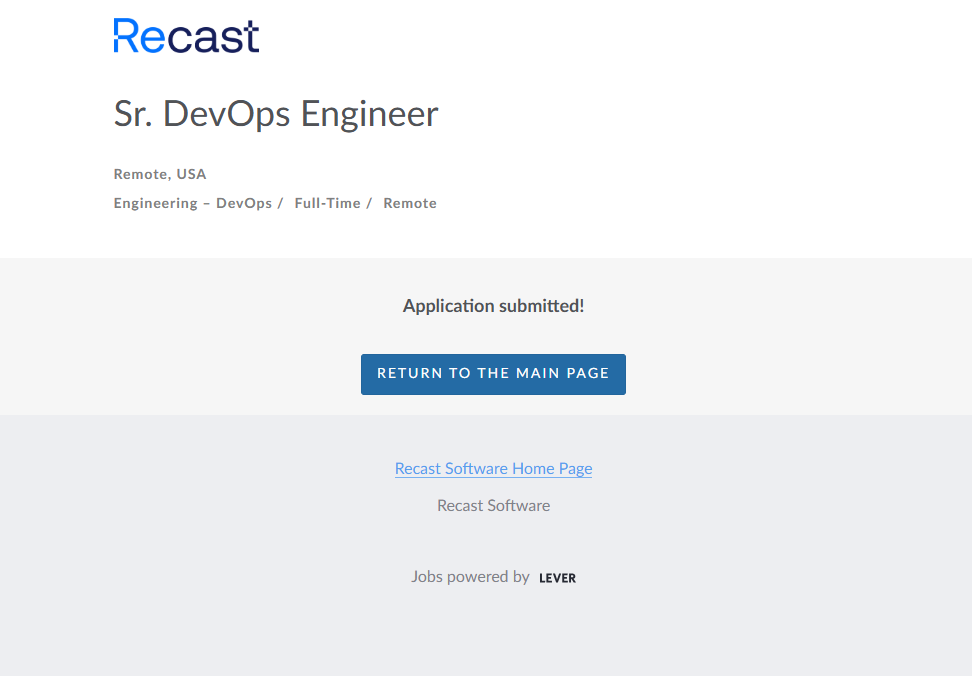Open the Recast Software Home Page link
The image size is (972, 676).
point(493,468)
